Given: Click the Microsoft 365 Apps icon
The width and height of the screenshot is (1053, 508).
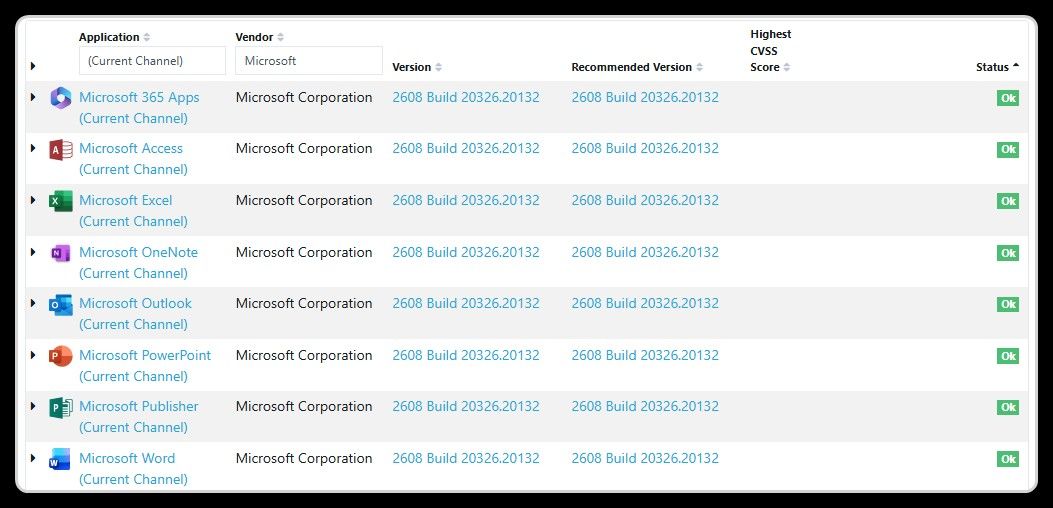Looking at the screenshot, I should pyautogui.click(x=60, y=98).
